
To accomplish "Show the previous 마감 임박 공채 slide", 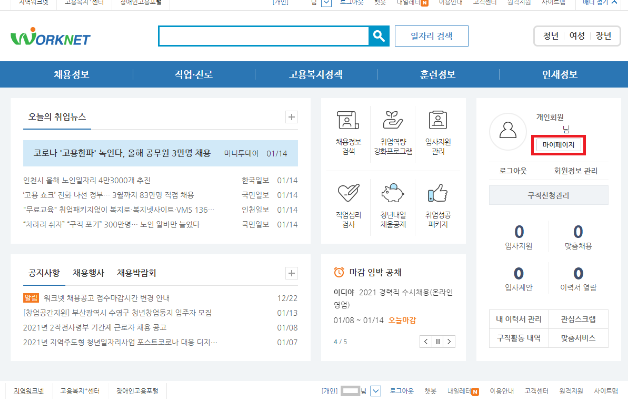I will pyautogui.click(x=425, y=342).
